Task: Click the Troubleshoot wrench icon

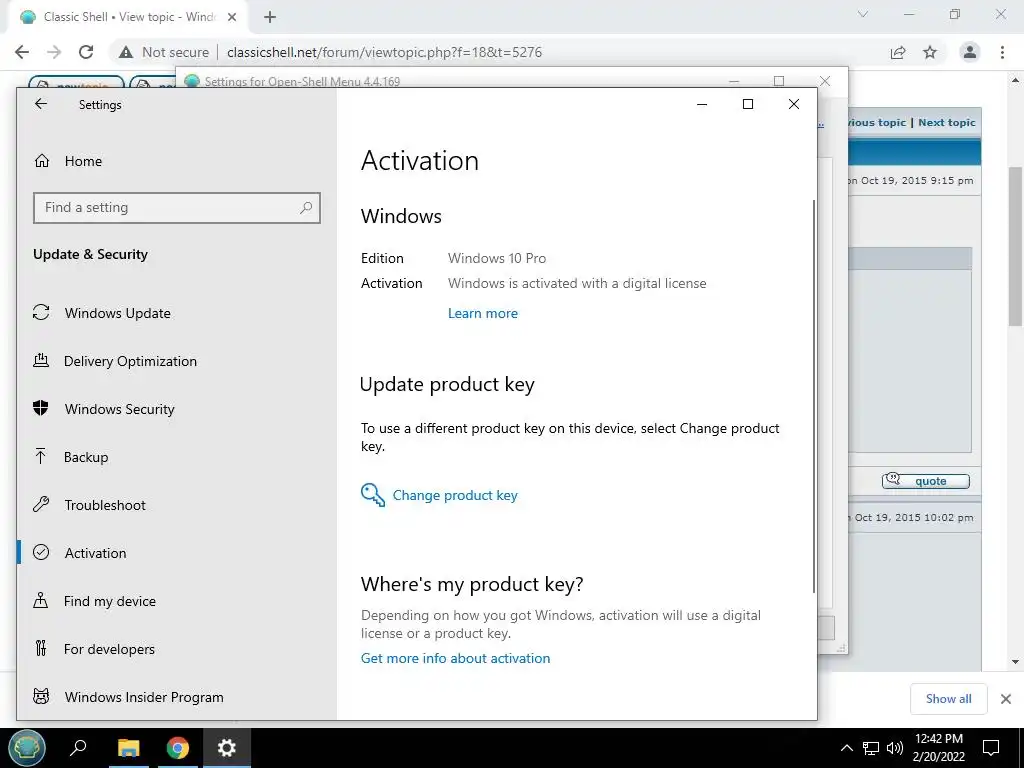Action: [x=41, y=504]
